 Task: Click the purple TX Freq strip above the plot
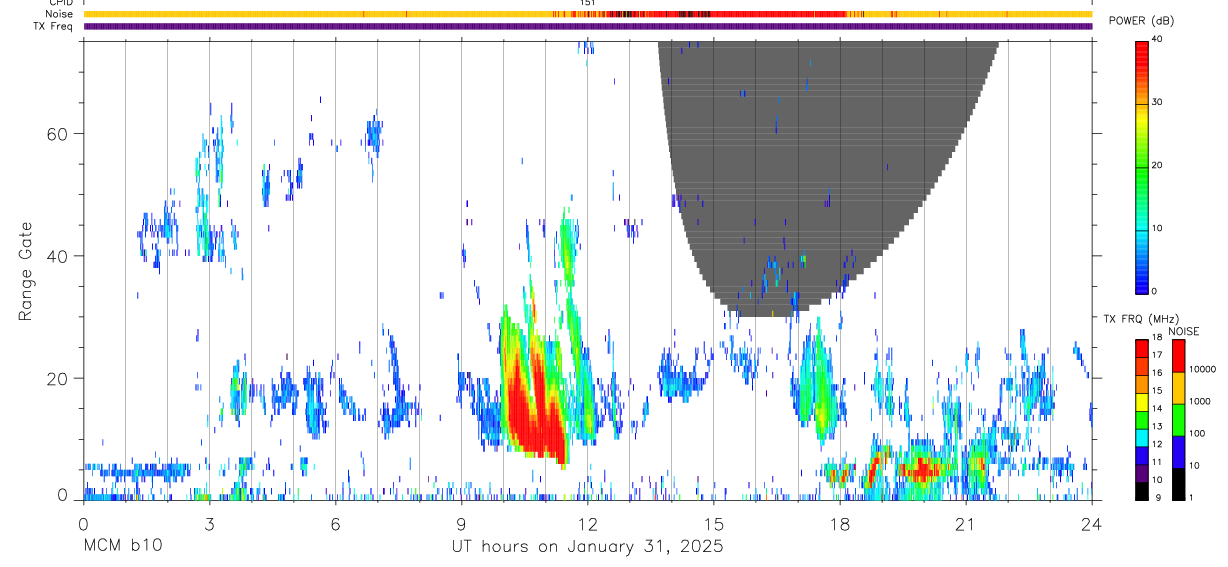[588, 26]
